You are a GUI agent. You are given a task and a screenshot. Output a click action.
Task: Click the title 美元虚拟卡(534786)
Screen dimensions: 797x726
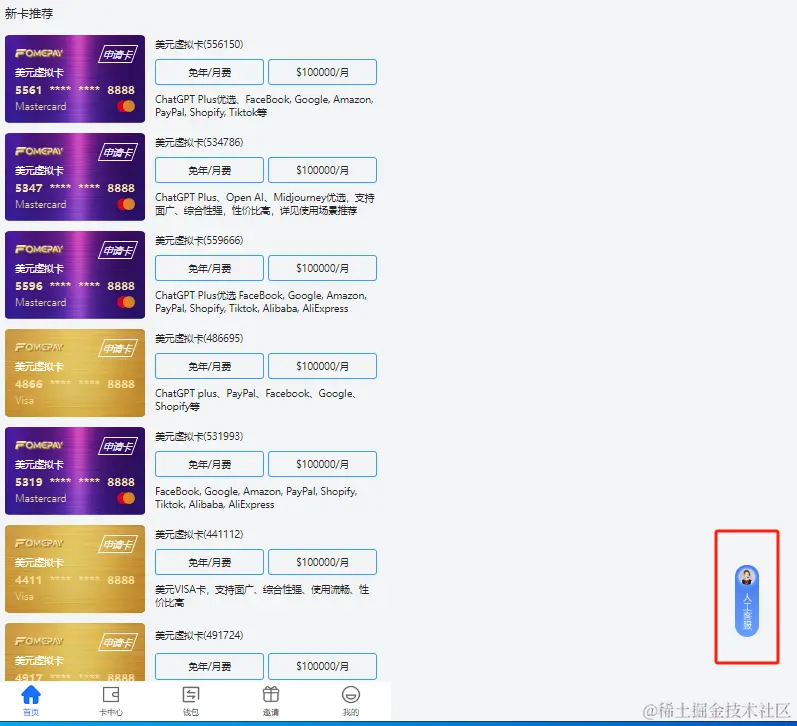tap(199, 142)
